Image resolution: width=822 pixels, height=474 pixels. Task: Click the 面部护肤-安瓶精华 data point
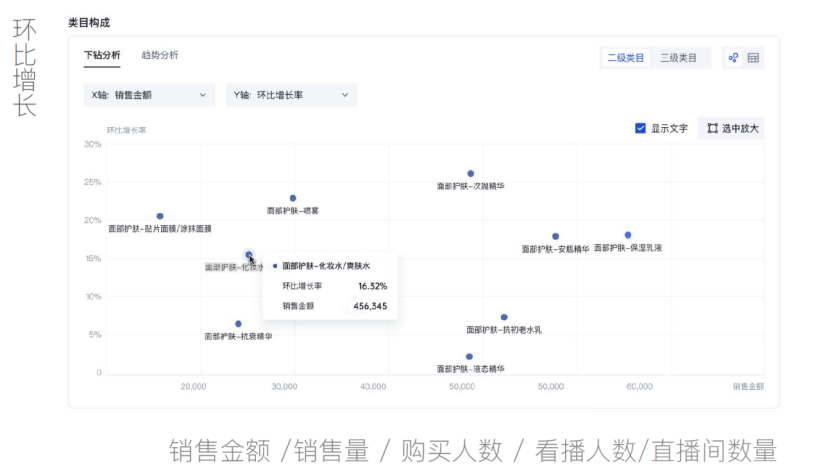555,237
